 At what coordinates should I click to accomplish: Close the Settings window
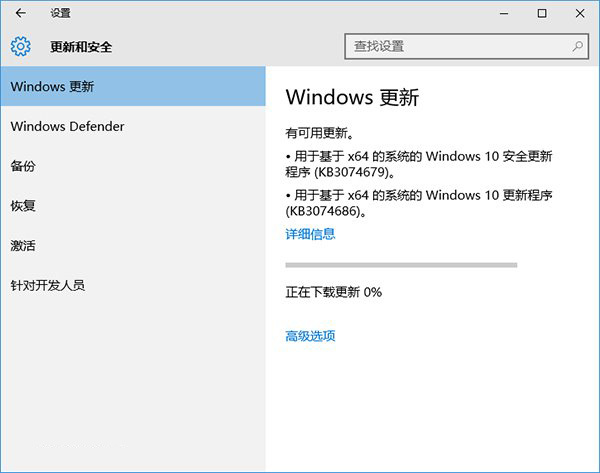click(579, 14)
